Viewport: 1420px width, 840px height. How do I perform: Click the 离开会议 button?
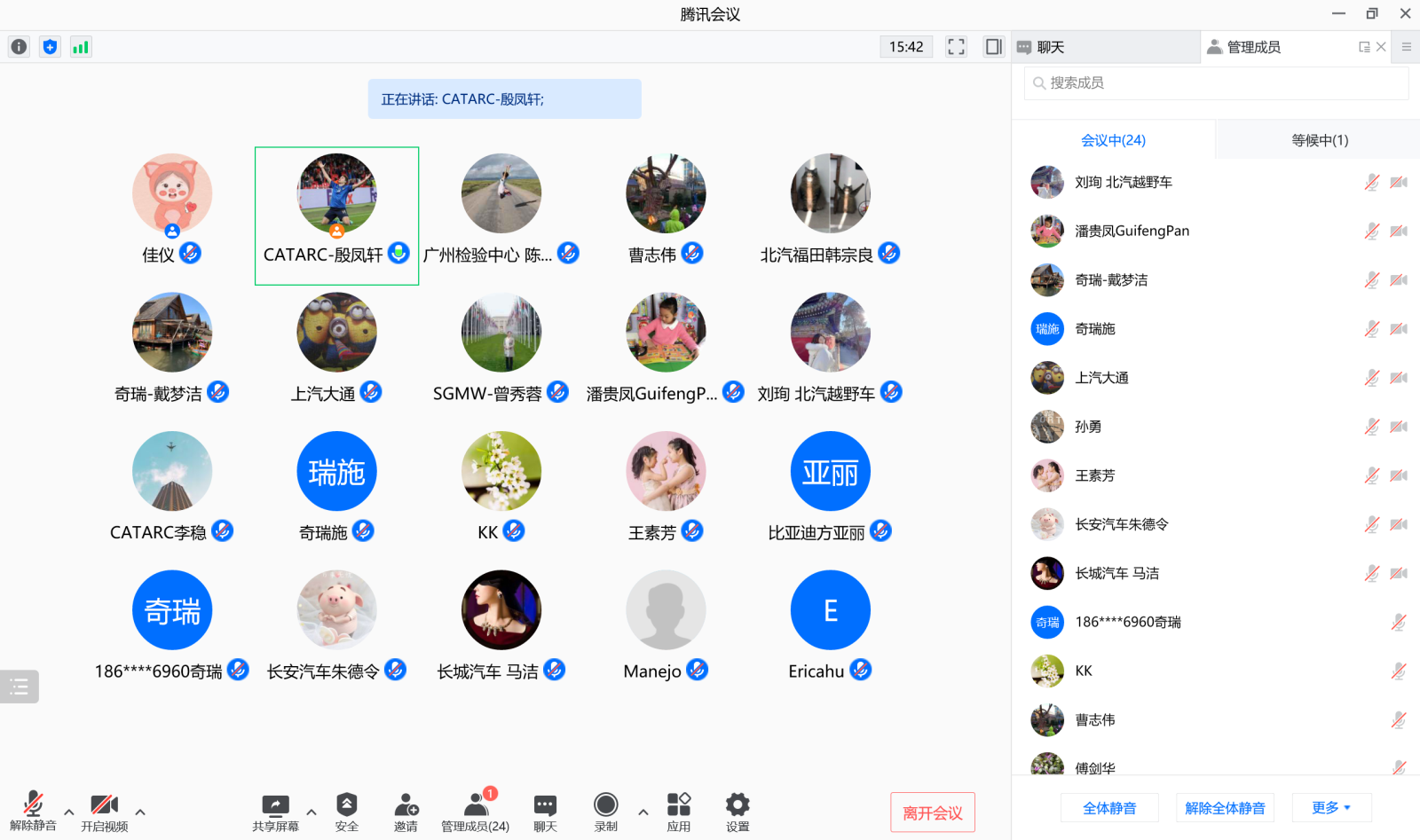pos(932,813)
